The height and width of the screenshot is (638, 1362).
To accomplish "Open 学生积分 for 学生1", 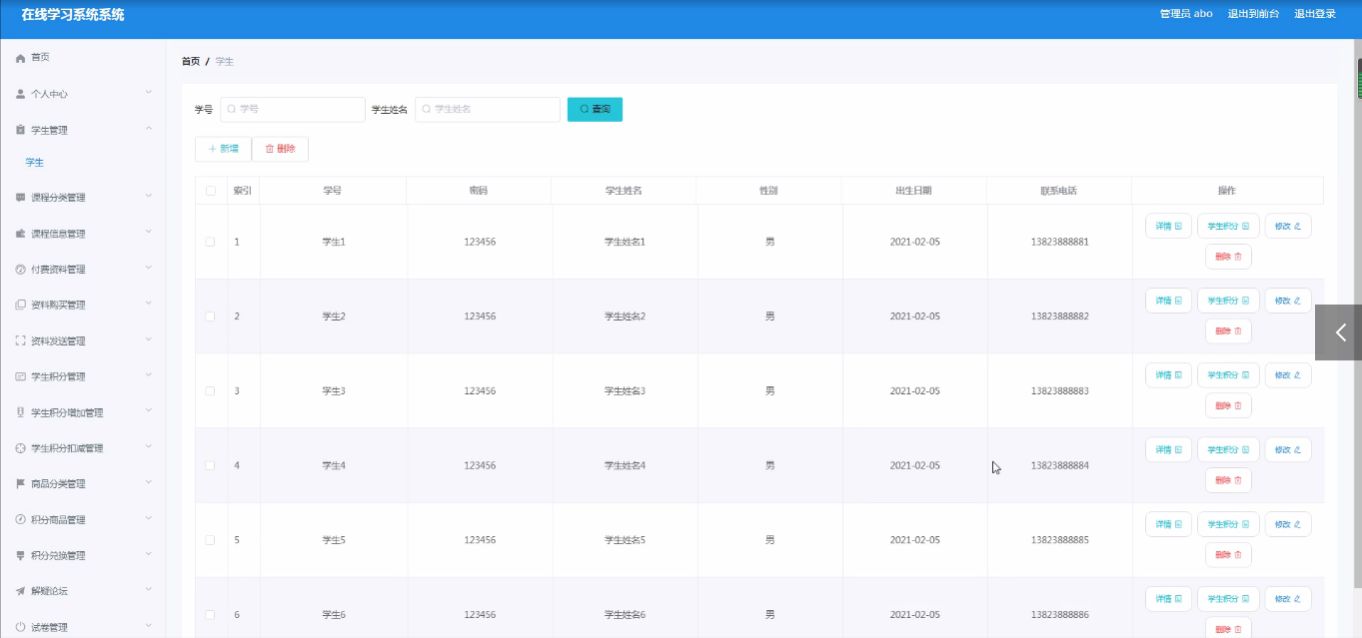I will coord(1228,226).
